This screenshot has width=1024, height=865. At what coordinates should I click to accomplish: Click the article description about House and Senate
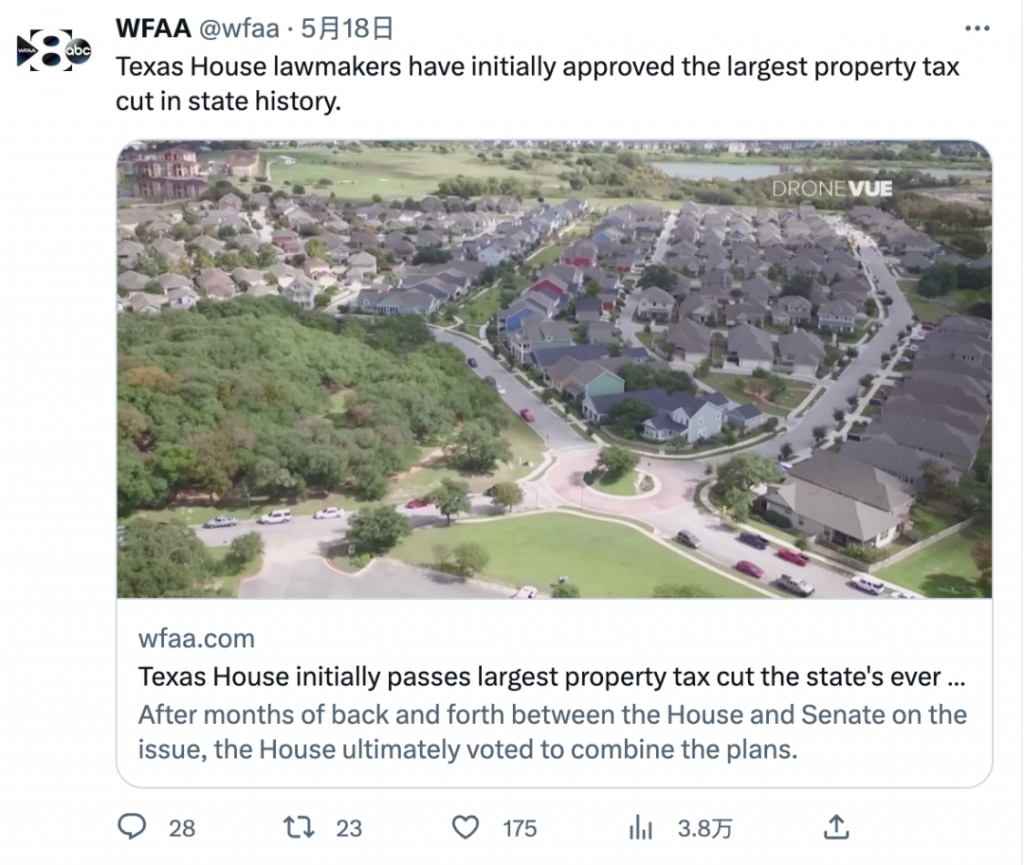[552, 732]
